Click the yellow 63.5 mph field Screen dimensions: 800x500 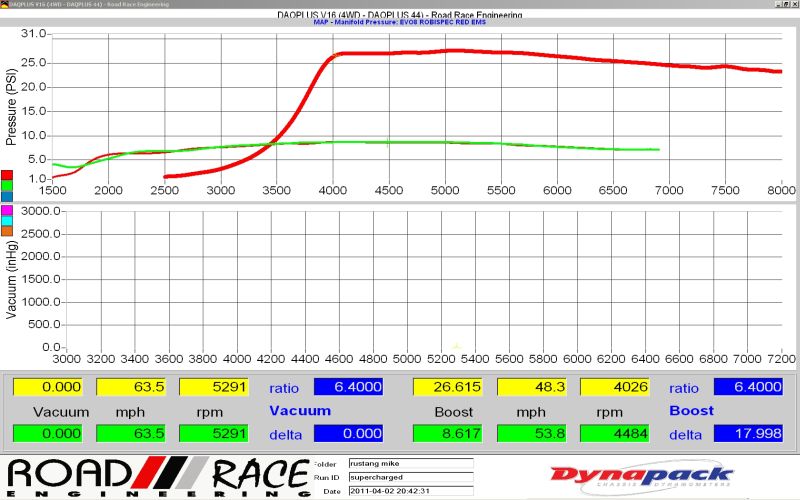tap(131, 387)
